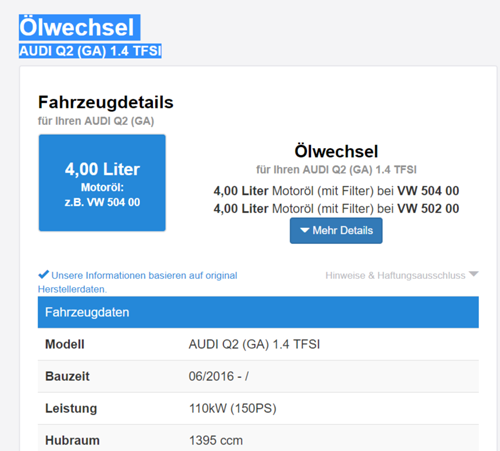This screenshot has width=500, height=451.
Task: Click the Fahrzeugdetails heading
Action: [106, 102]
